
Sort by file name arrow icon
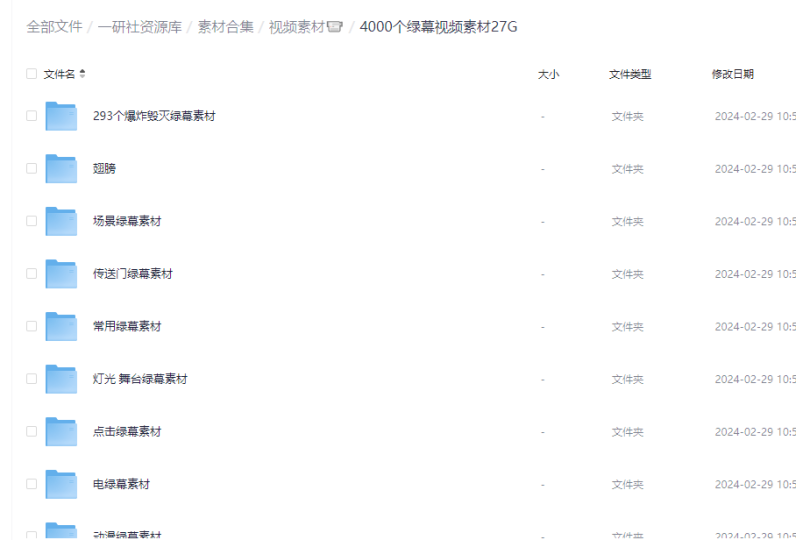coord(82,74)
